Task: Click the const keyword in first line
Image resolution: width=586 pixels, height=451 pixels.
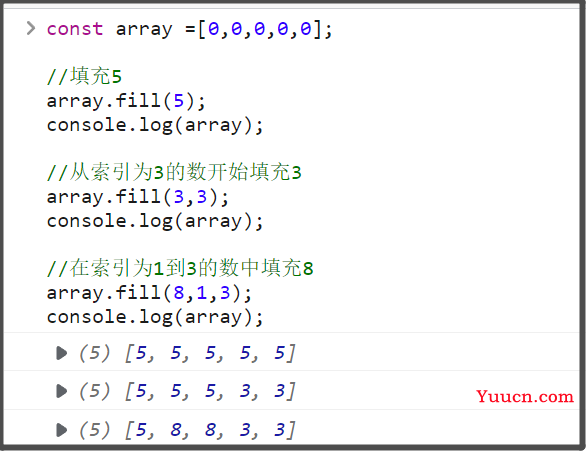Action: [x=75, y=29]
